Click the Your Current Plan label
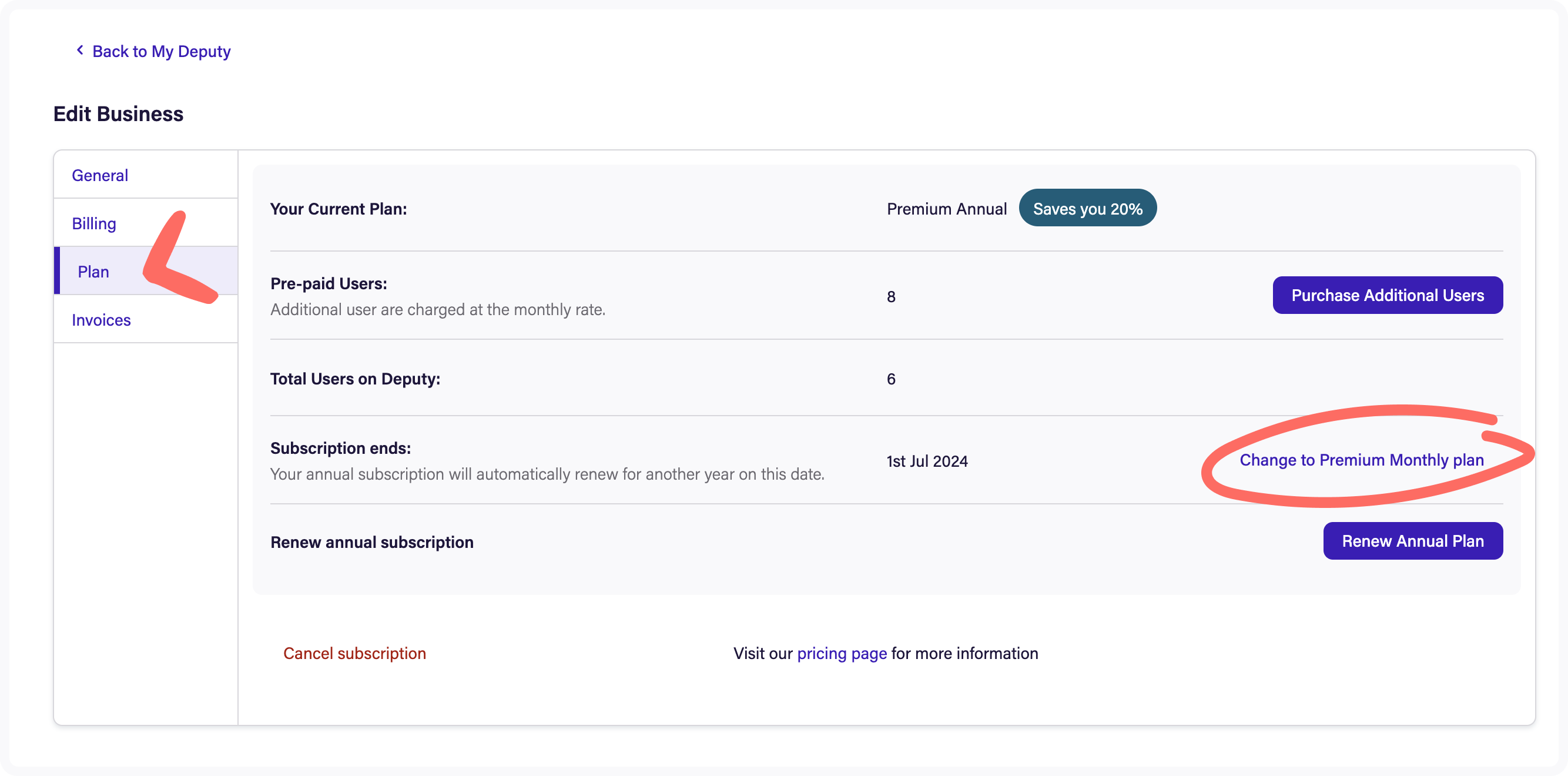Viewport: 1568px width, 776px height. (x=339, y=209)
